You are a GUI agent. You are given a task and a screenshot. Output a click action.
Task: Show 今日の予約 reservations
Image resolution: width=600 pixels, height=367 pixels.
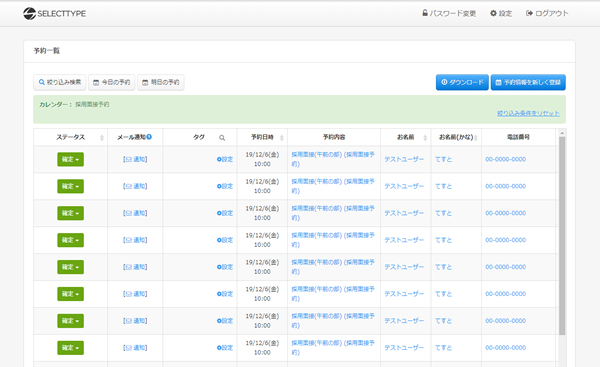click(112, 82)
